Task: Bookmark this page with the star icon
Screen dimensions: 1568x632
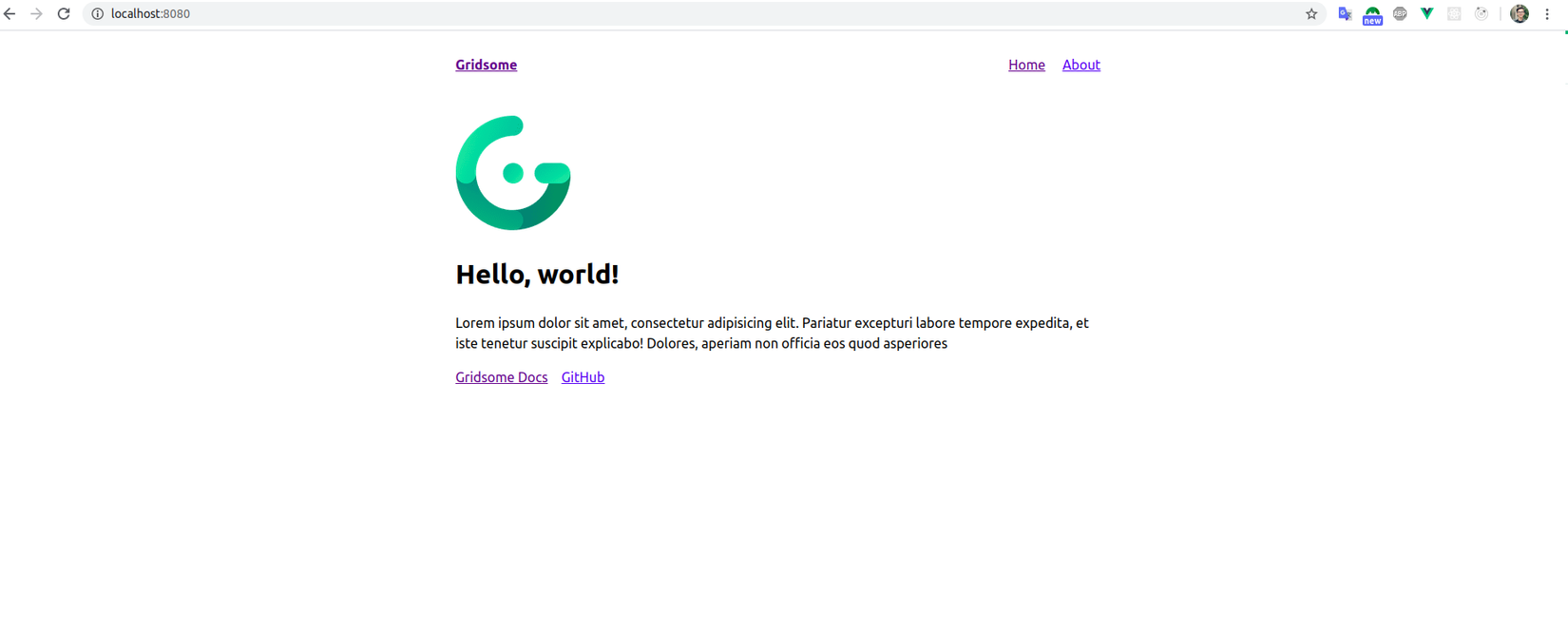Action: coord(1311,13)
